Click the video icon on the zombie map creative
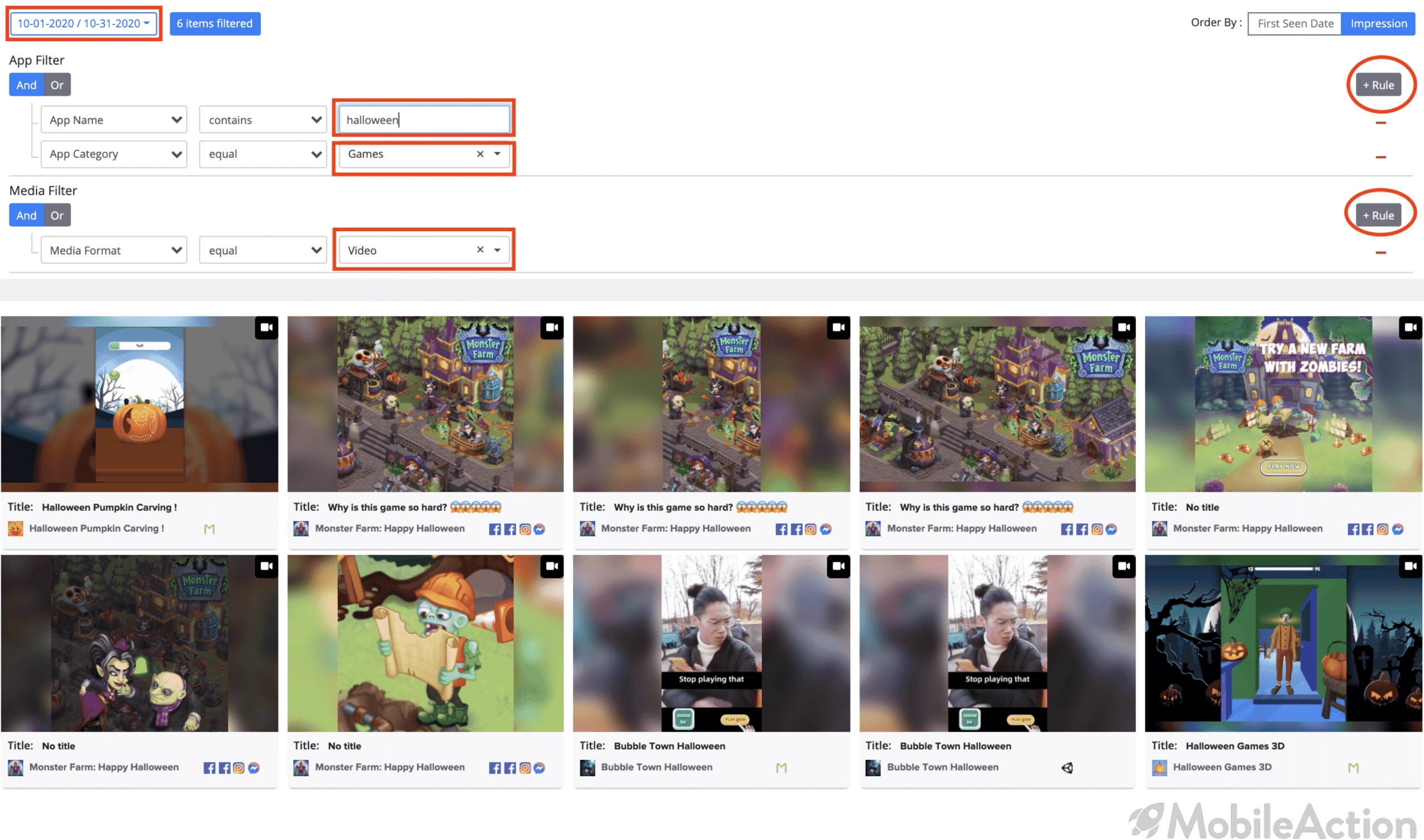The image size is (1424, 840). click(x=551, y=566)
